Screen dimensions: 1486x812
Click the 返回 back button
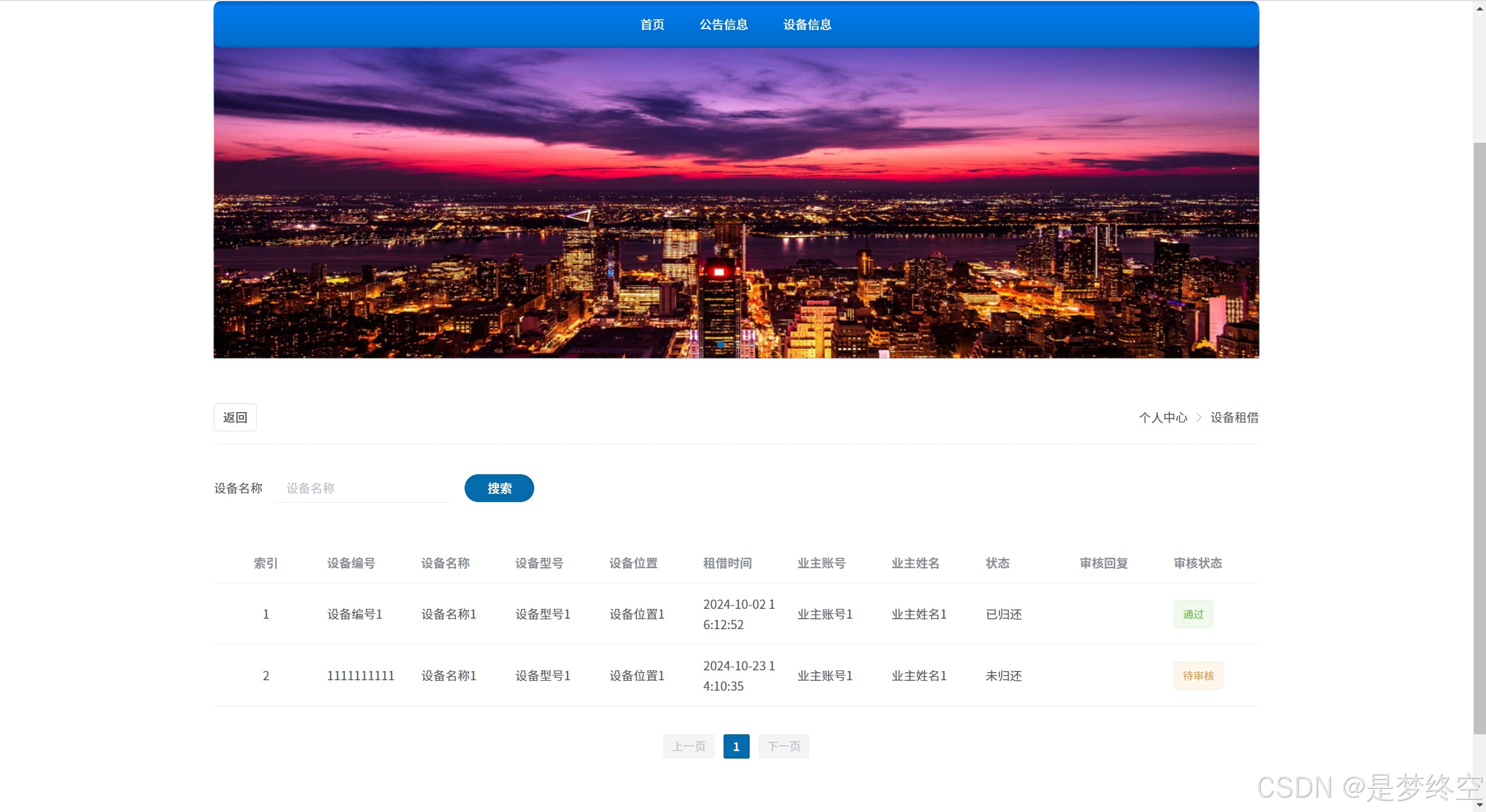(235, 418)
